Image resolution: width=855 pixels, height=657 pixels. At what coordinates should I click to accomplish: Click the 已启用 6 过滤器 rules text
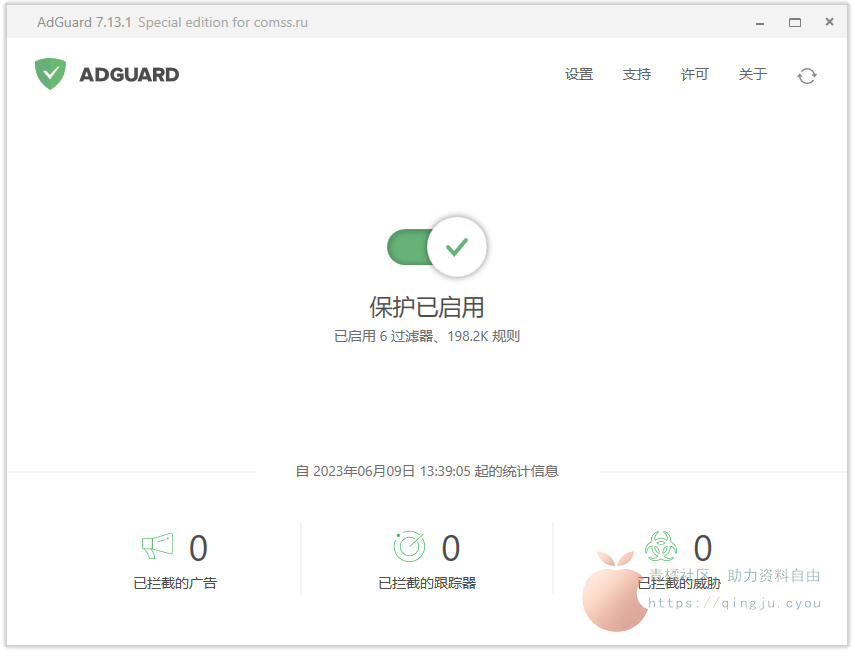coord(427,337)
